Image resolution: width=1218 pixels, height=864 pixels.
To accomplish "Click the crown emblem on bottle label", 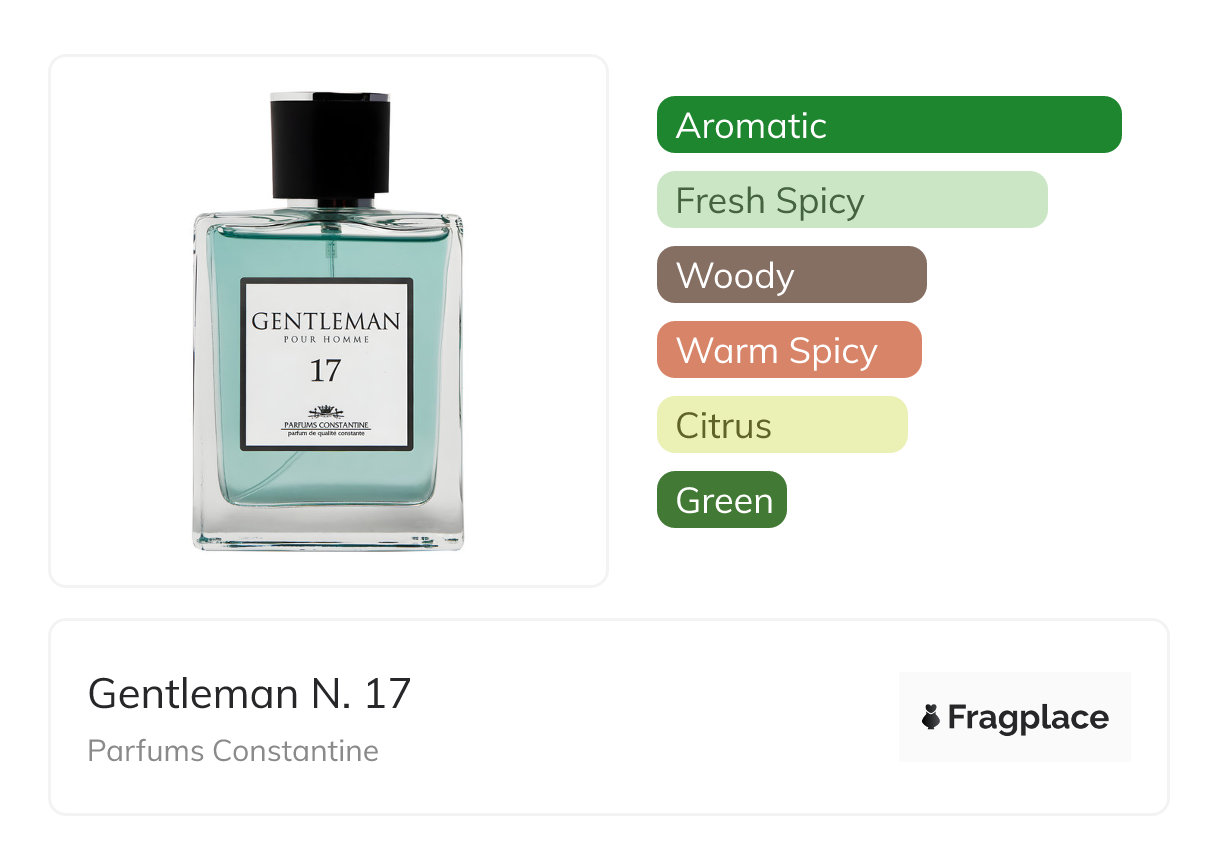I will pos(326,412).
